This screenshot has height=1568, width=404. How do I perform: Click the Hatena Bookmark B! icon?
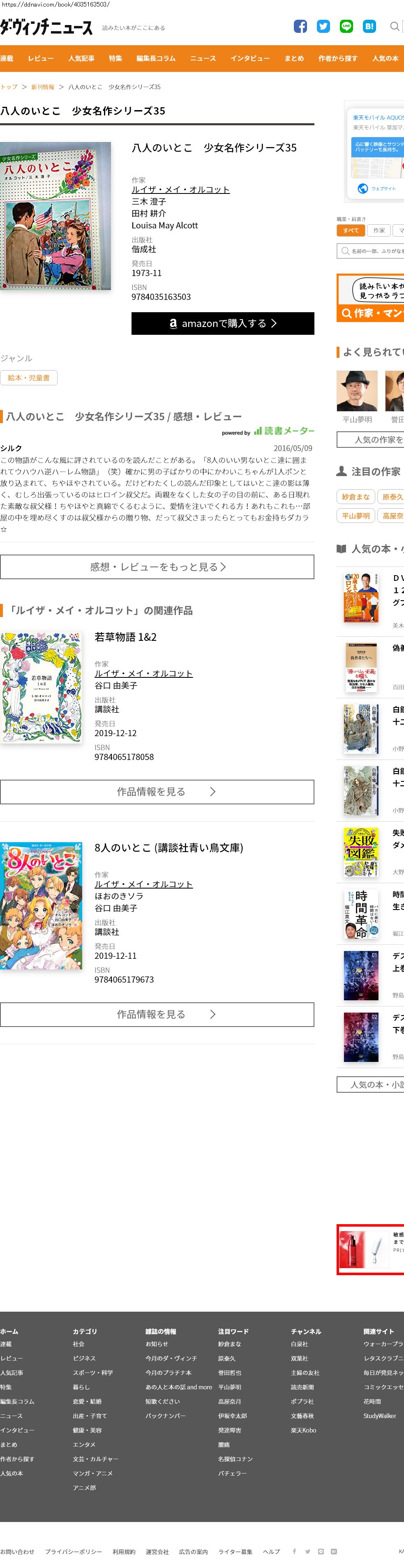point(369,26)
